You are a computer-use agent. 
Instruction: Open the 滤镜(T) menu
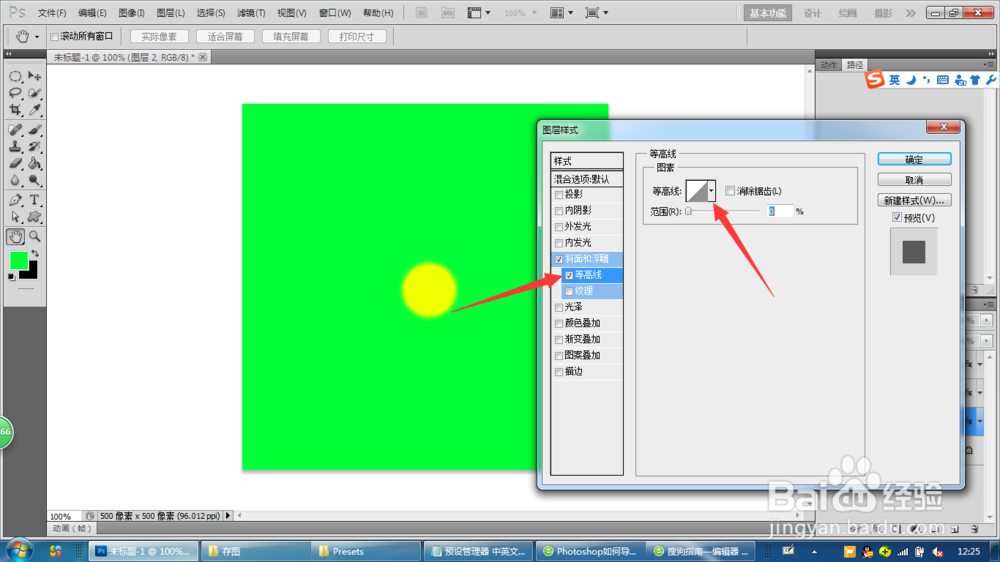251,13
